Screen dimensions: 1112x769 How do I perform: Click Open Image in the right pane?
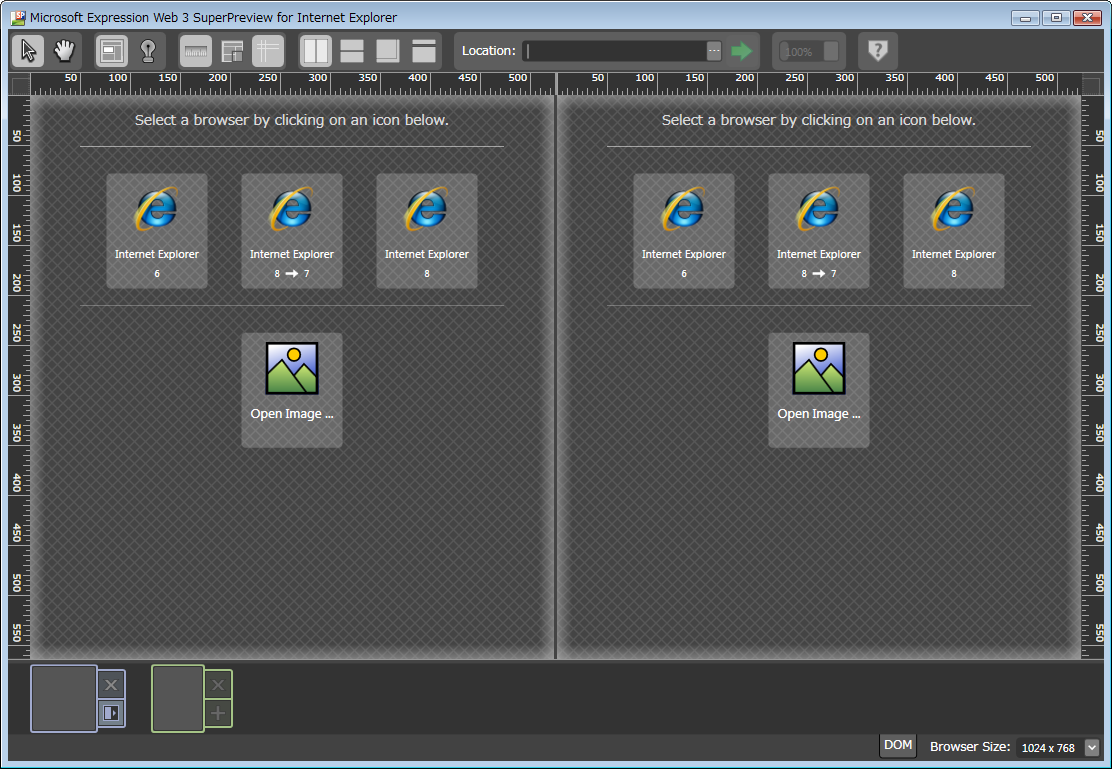tap(818, 390)
